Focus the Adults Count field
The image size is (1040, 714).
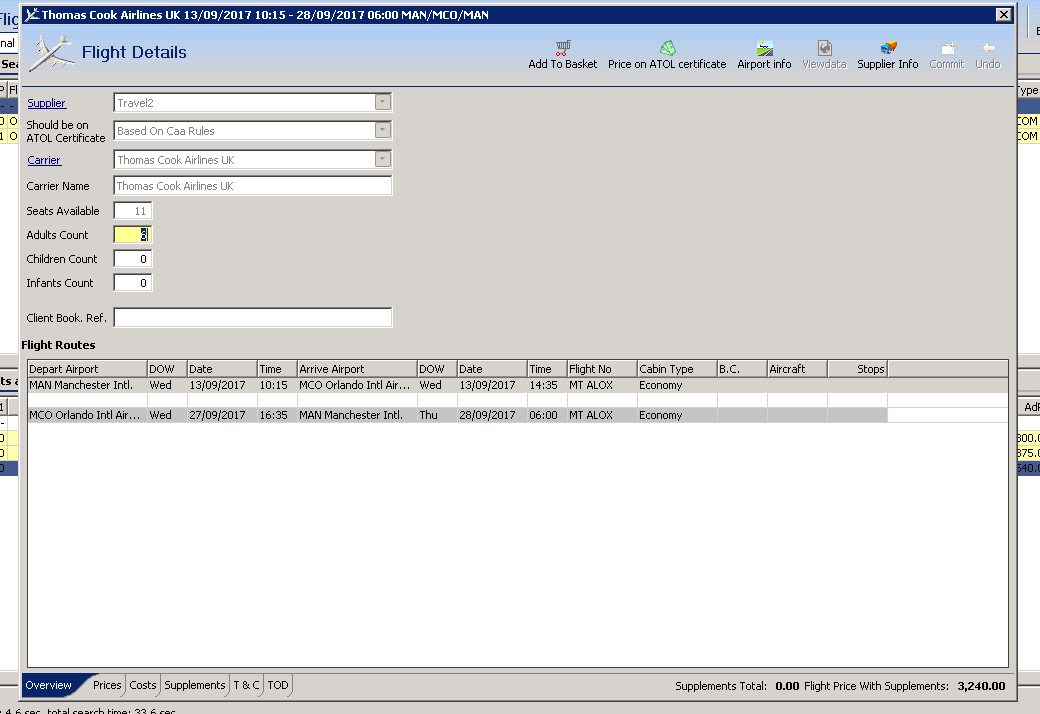pyautogui.click(x=133, y=235)
